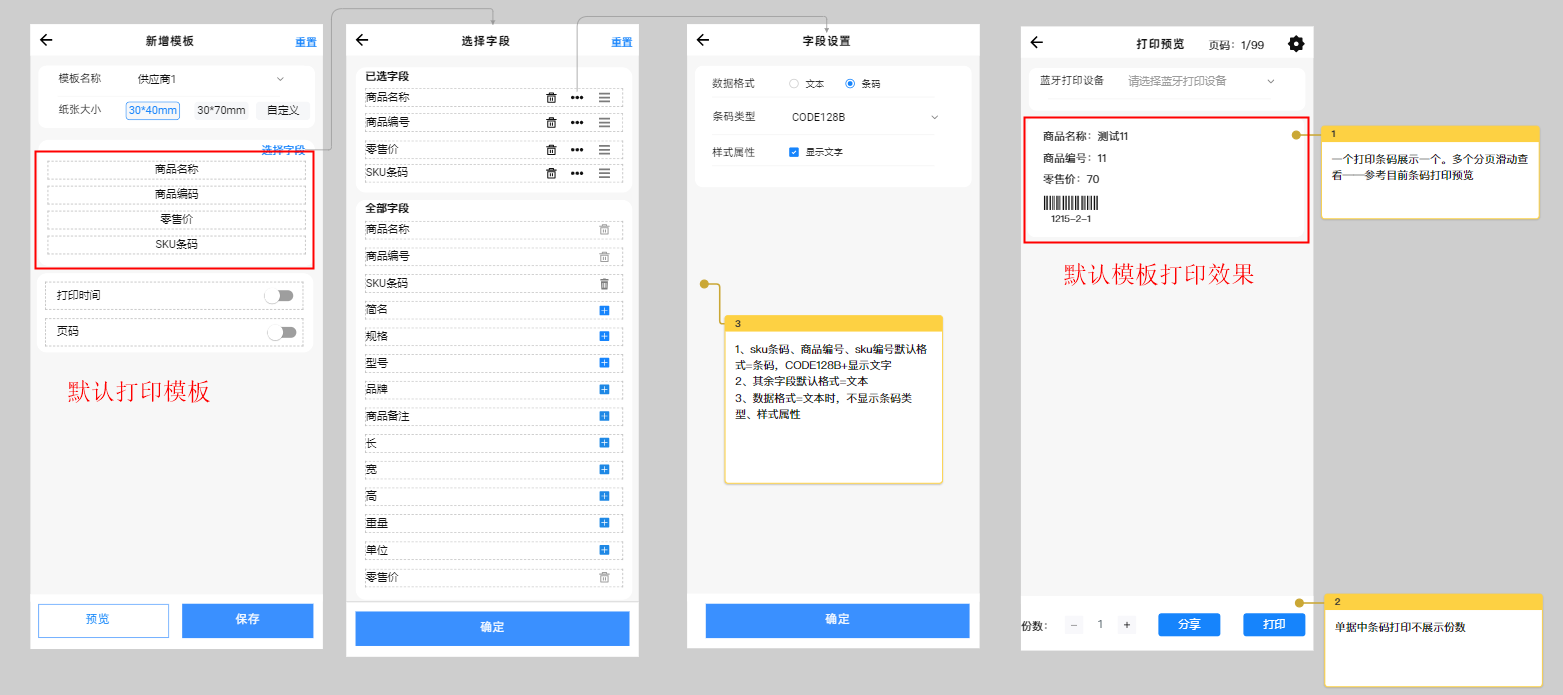
Task: Open more options for selected 商品编号
Action: [x=577, y=122]
